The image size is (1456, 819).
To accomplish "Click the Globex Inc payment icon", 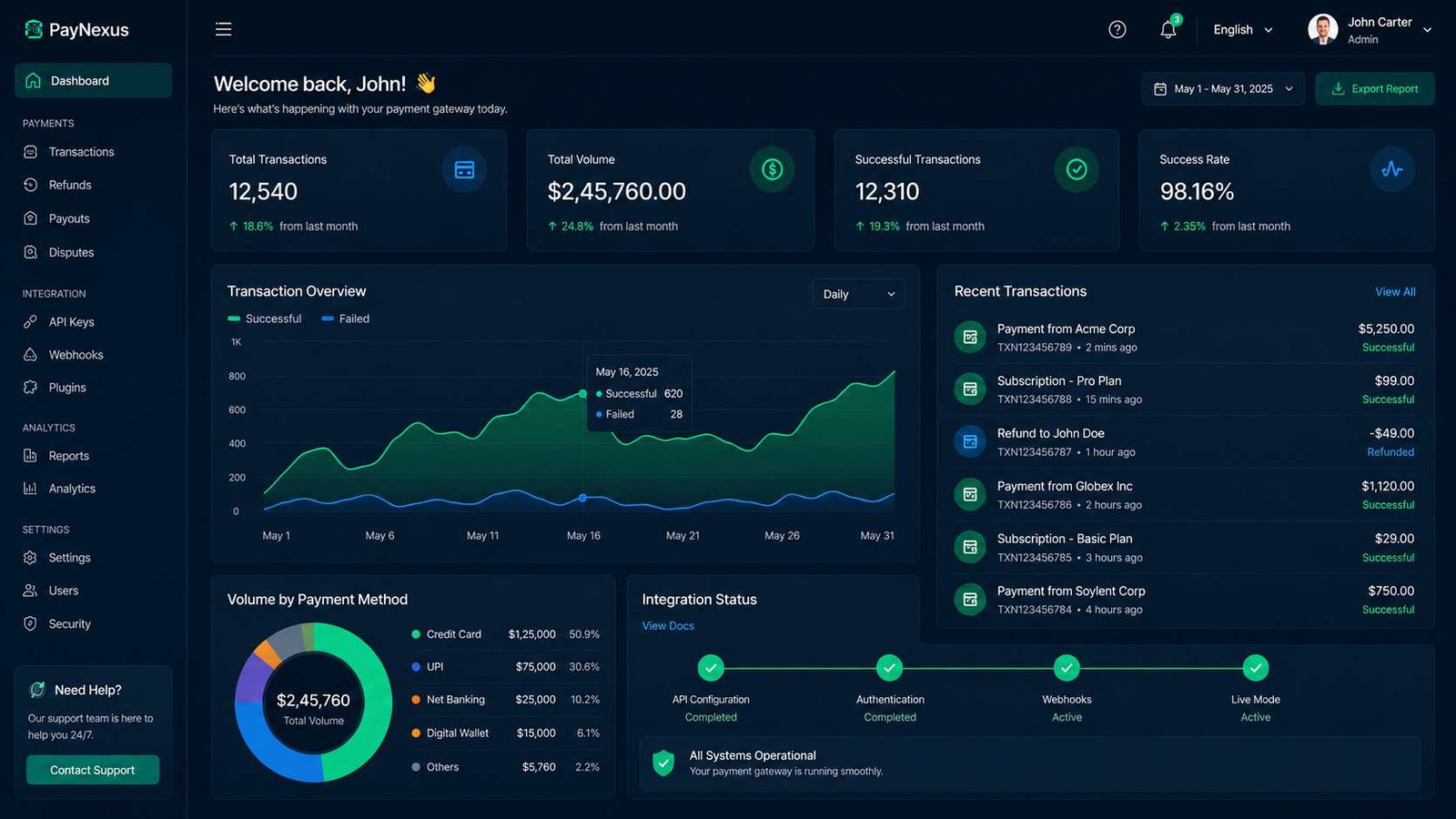I will click(970, 494).
